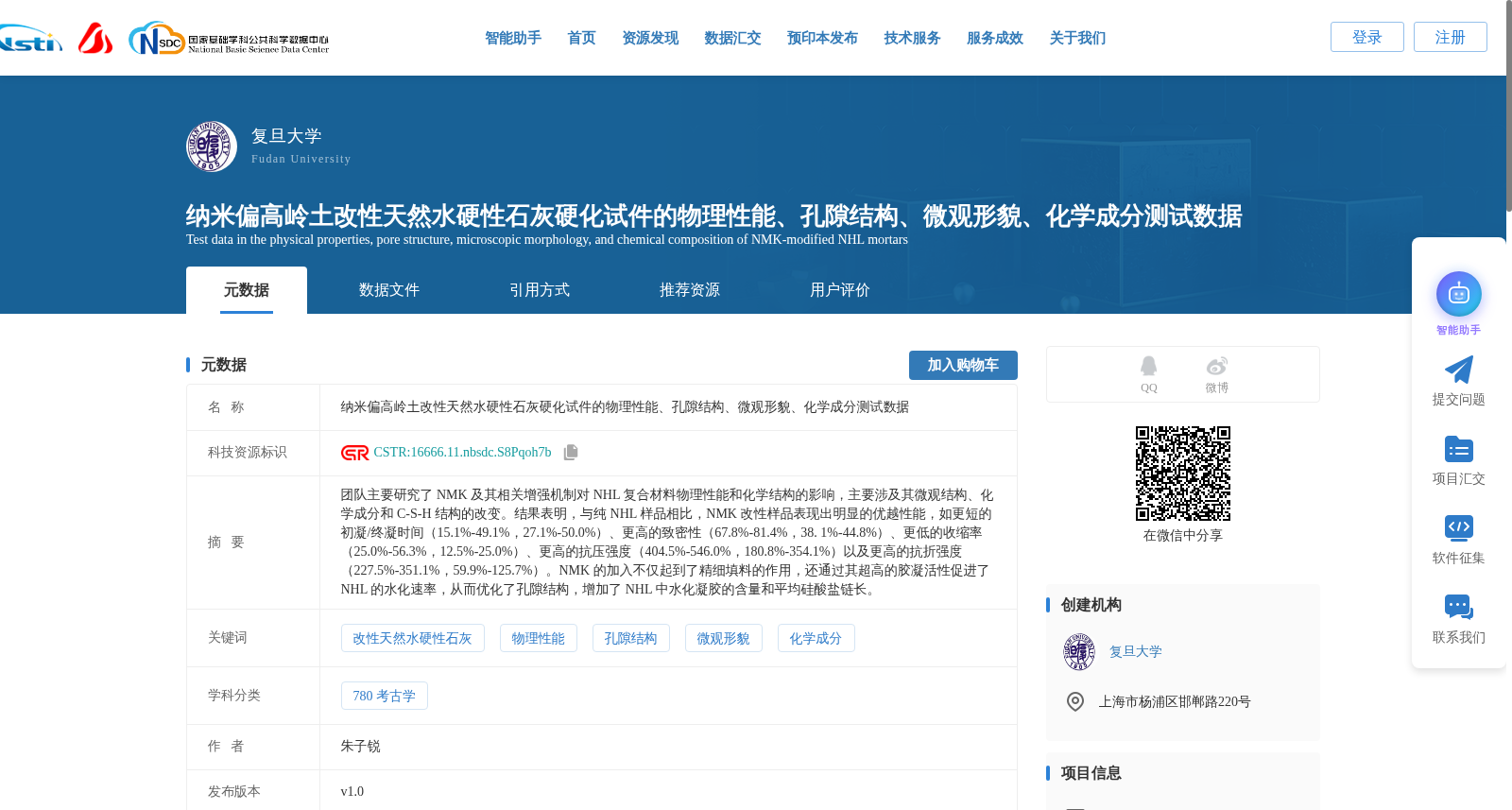Open 数据汇交 menu item
1512x810 pixels.
[x=732, y=38]
